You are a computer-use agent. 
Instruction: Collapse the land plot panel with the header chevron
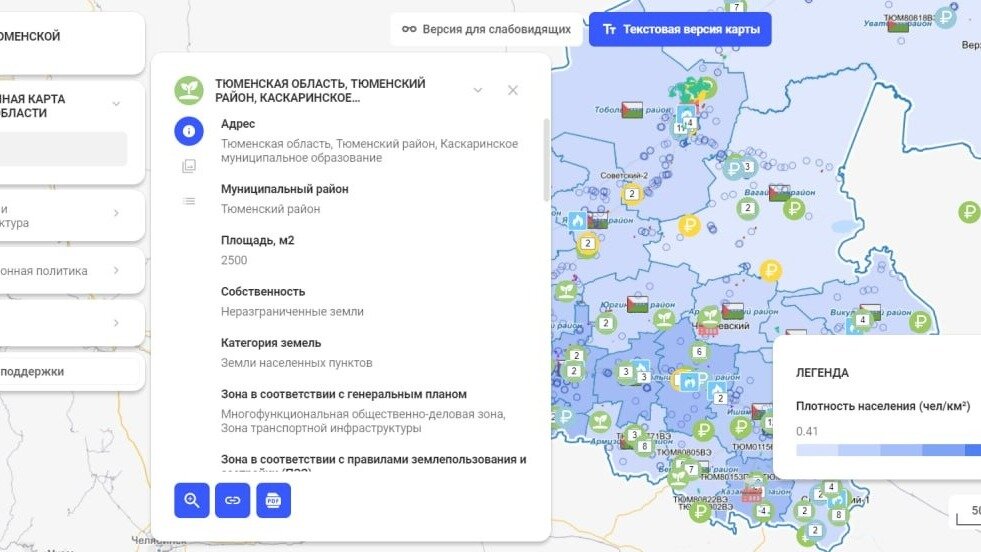477,90
